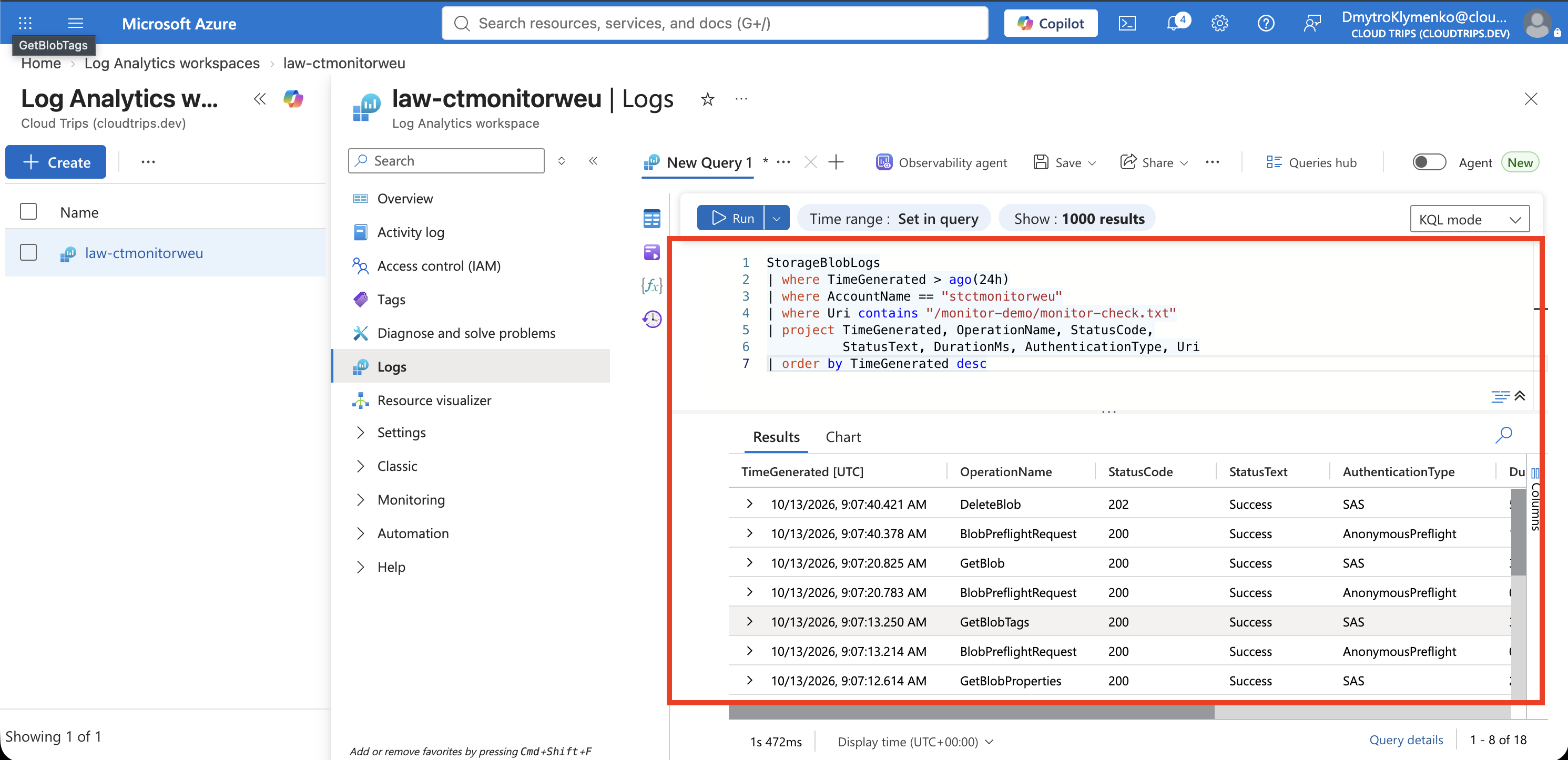Image resolution: width=1568 pixels, height=760 pixels.
Task: Collapse the resource menu with double chevron
Action: pyautogui.click(x=593, y=161)
